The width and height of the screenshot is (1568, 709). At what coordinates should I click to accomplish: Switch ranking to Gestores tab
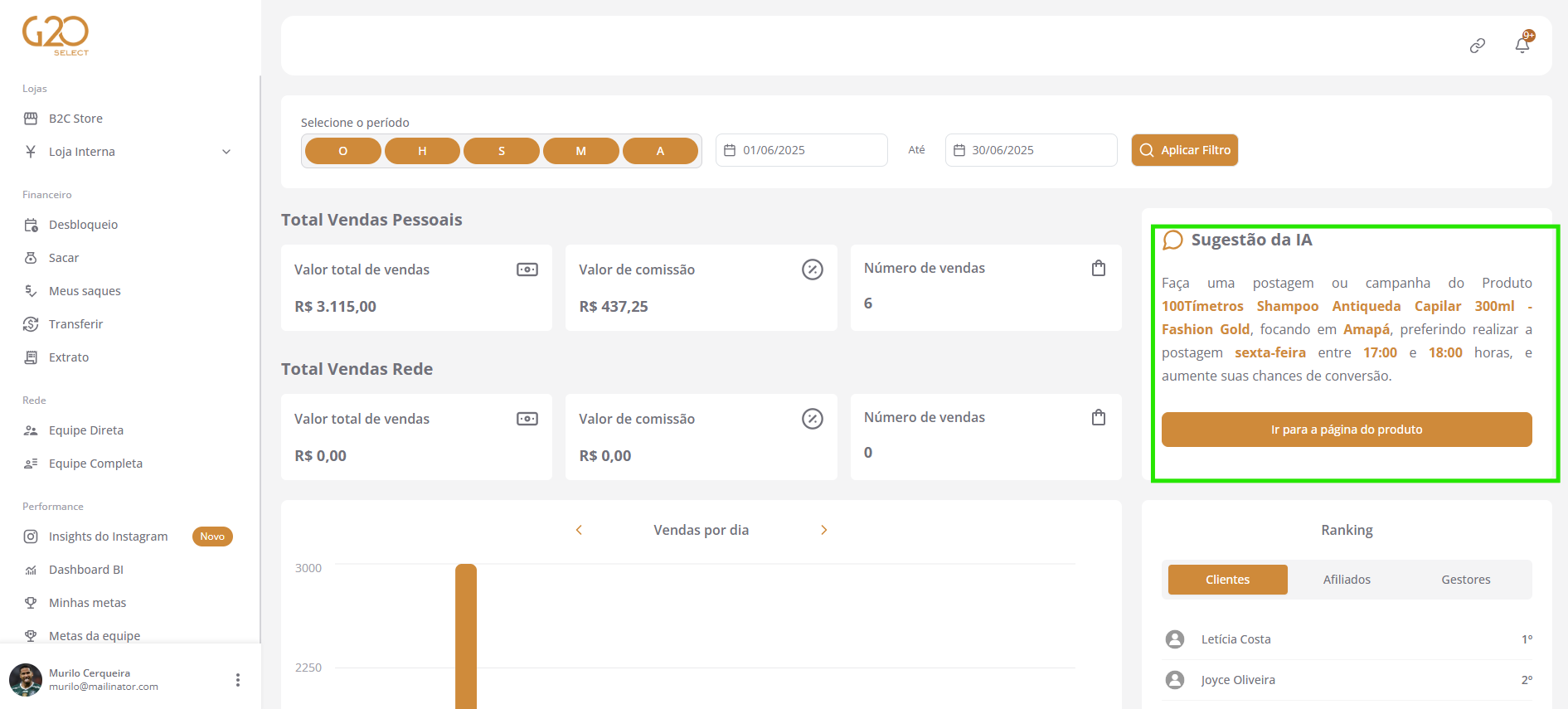(1466, 580)
